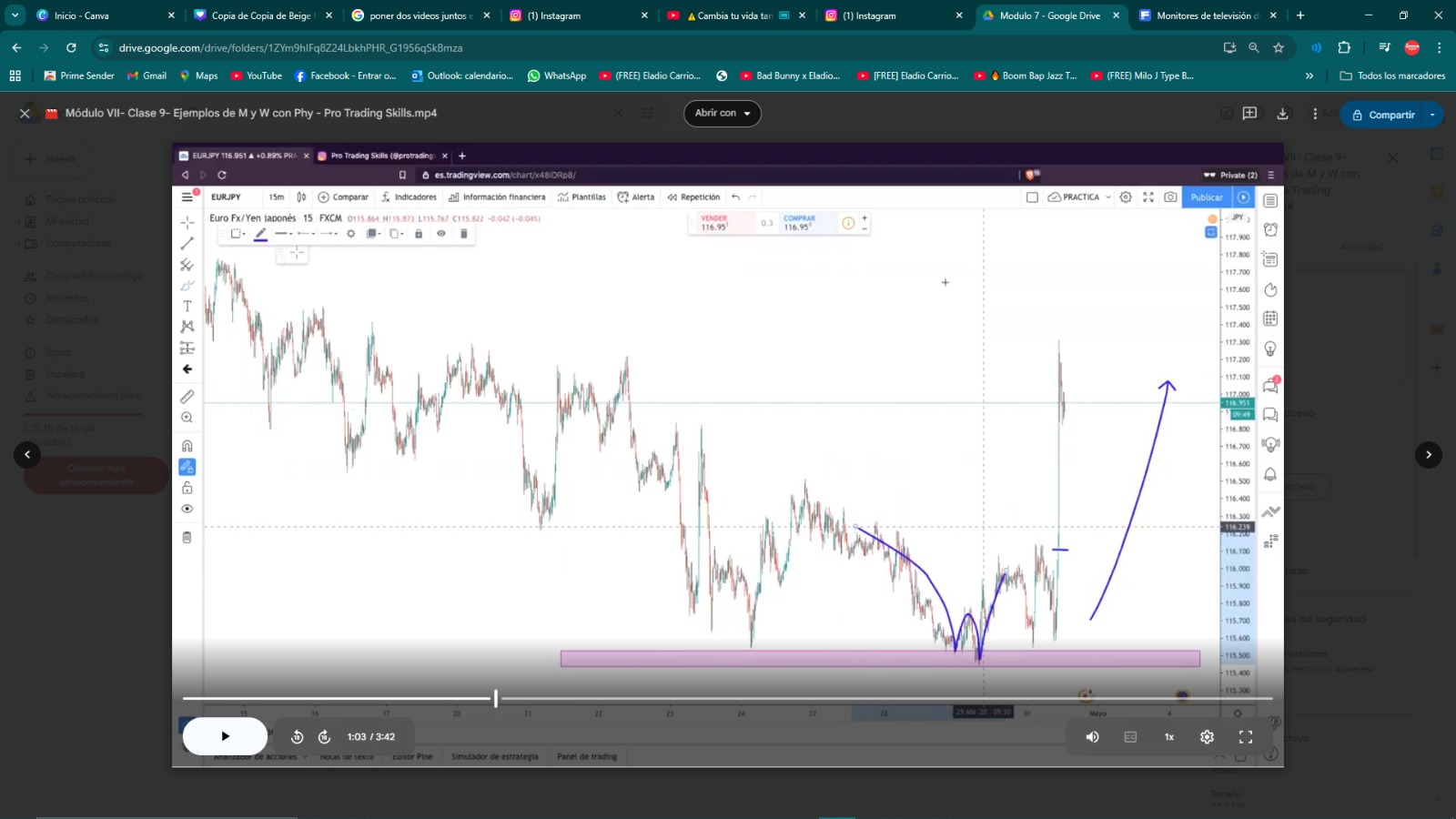Open the media controls music icon

(1384, 47)
